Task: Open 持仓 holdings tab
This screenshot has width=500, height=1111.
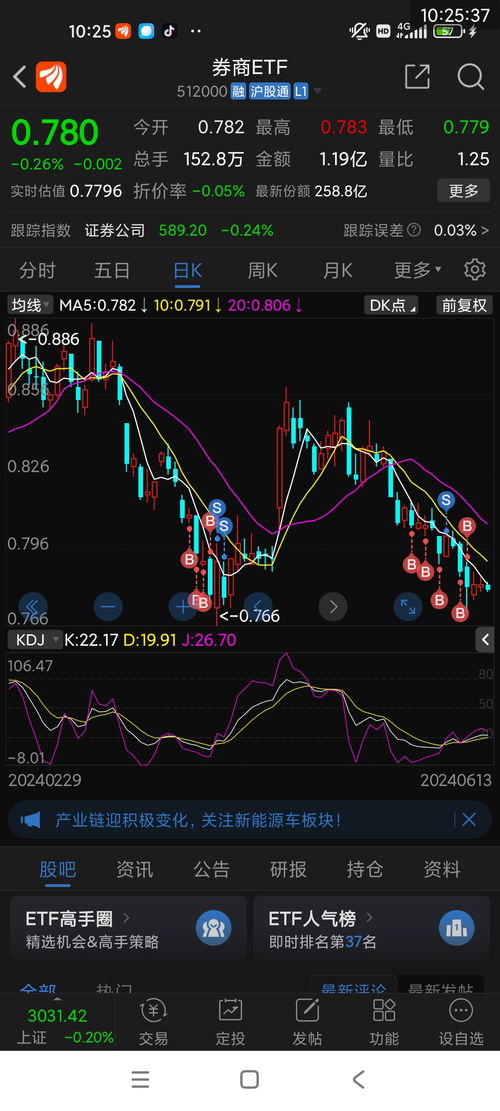Action: (x=365, y=869)
